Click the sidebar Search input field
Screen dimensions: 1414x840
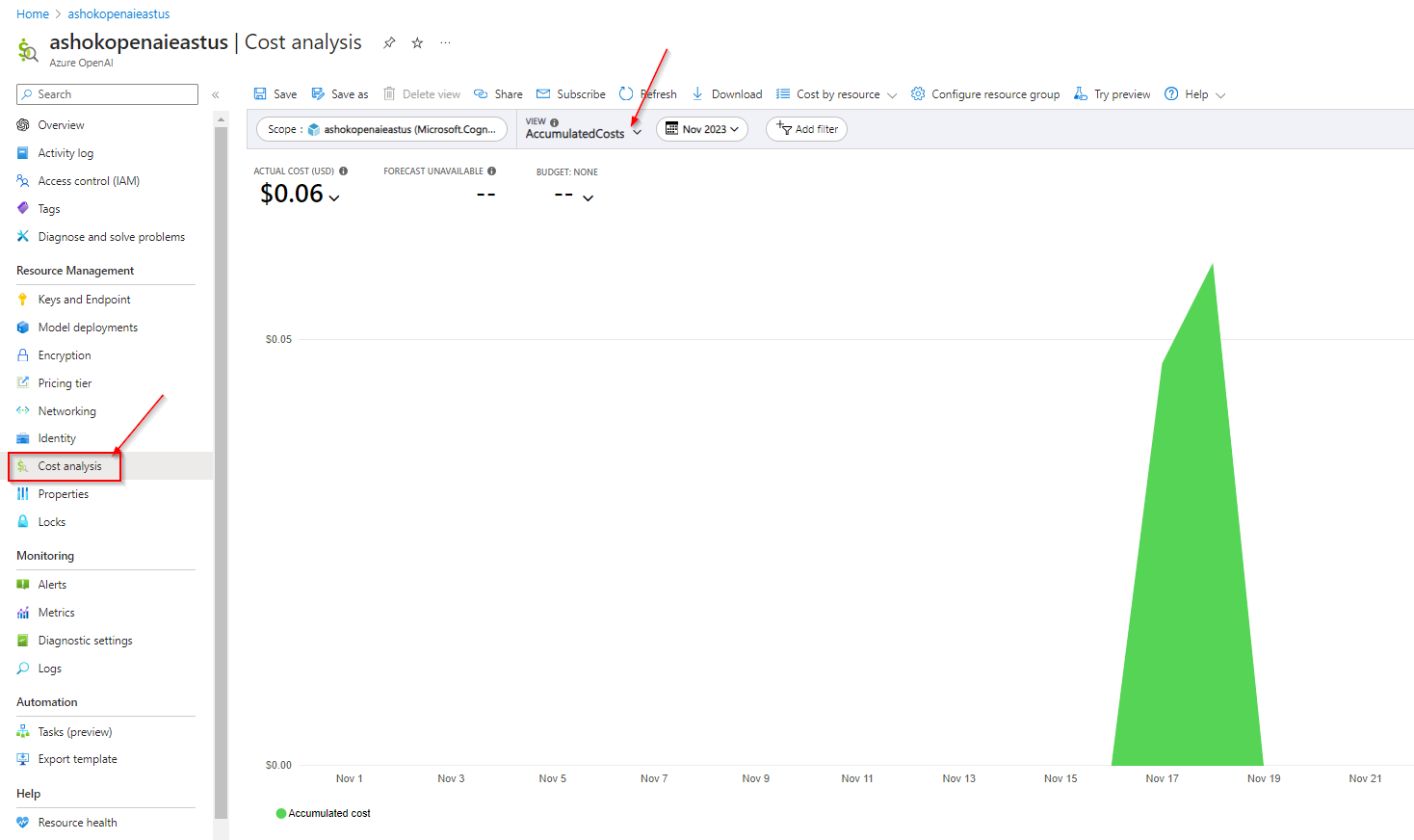[x=106, y=93]
